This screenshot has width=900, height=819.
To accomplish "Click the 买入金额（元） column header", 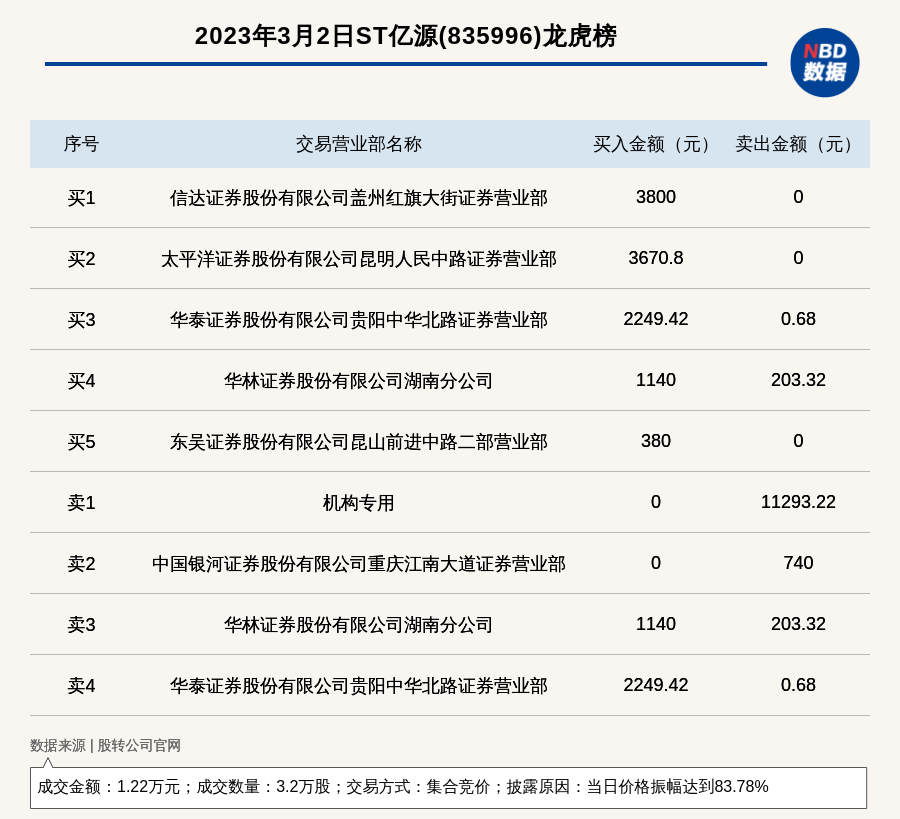I will click(655, 144).
